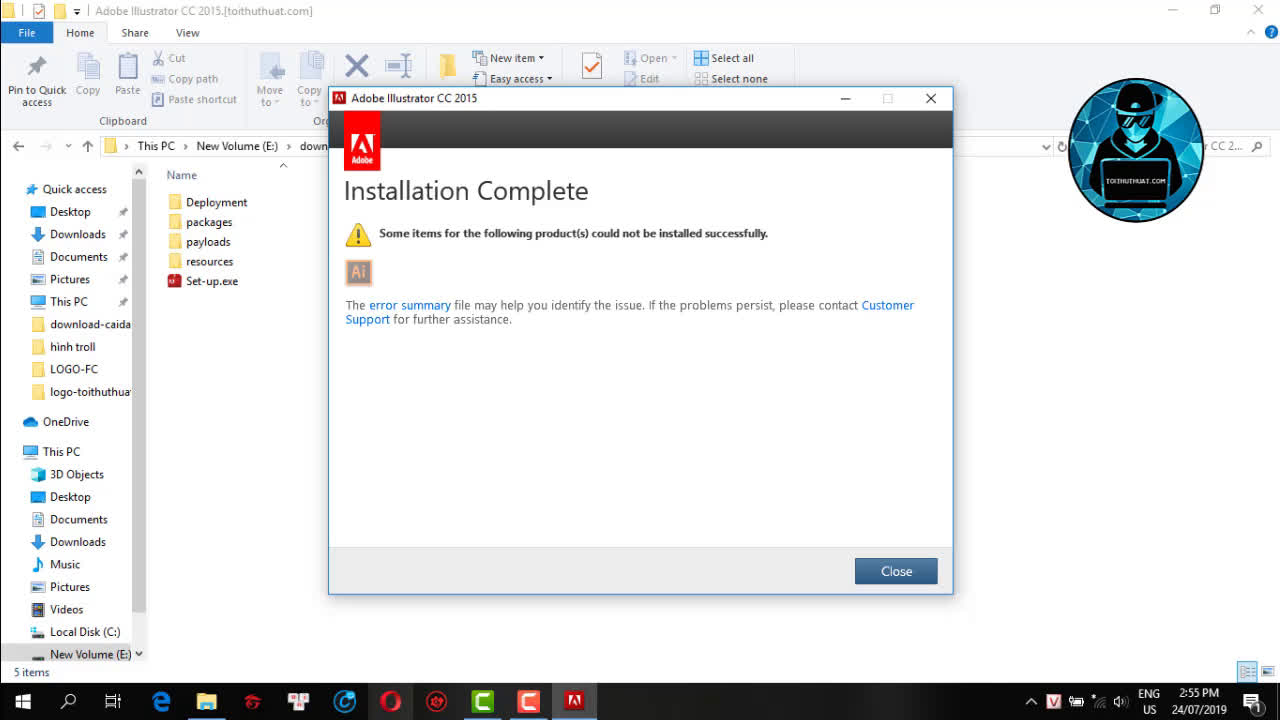Open taskbar Search
Screen dimensions: 1280x720
click(x=68, y=701)
